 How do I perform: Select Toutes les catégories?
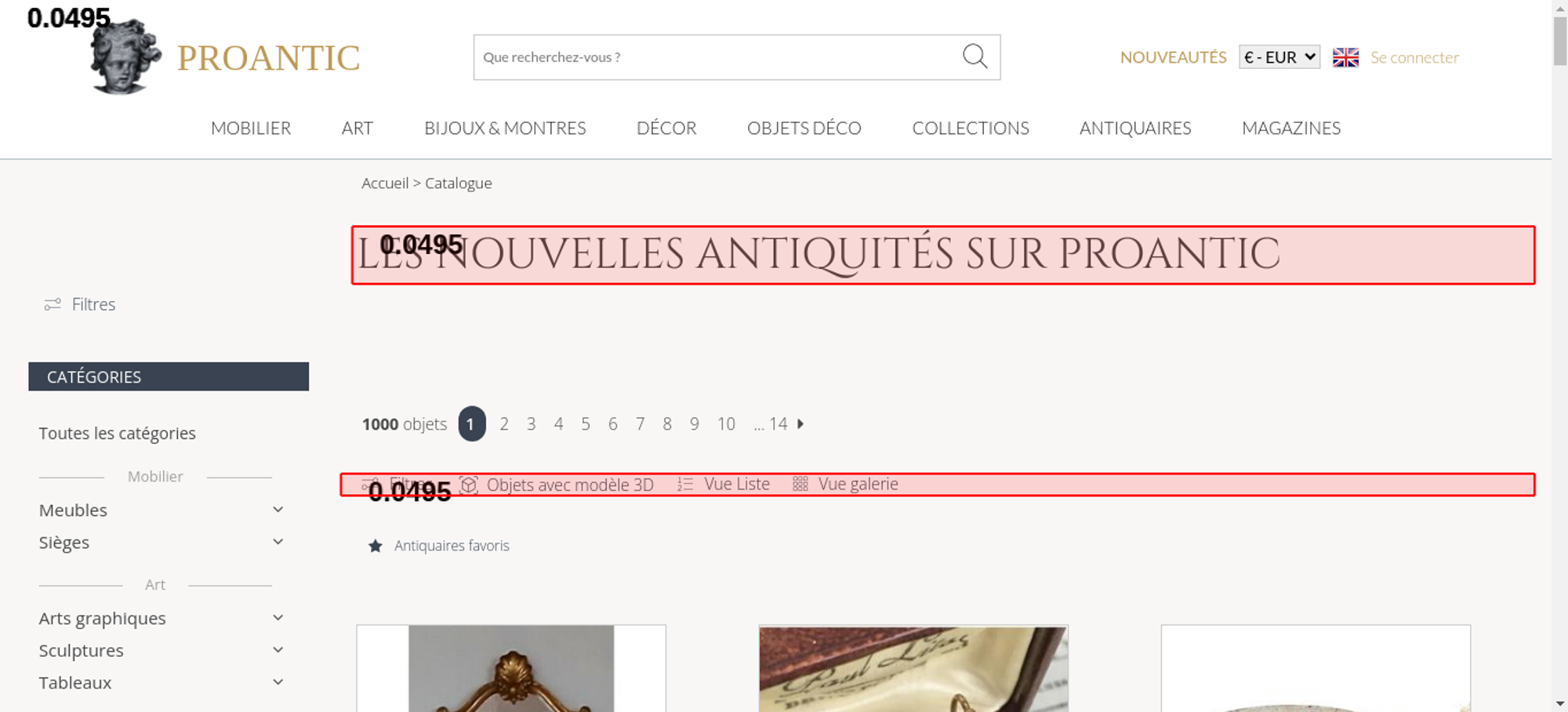click(118, 434)
